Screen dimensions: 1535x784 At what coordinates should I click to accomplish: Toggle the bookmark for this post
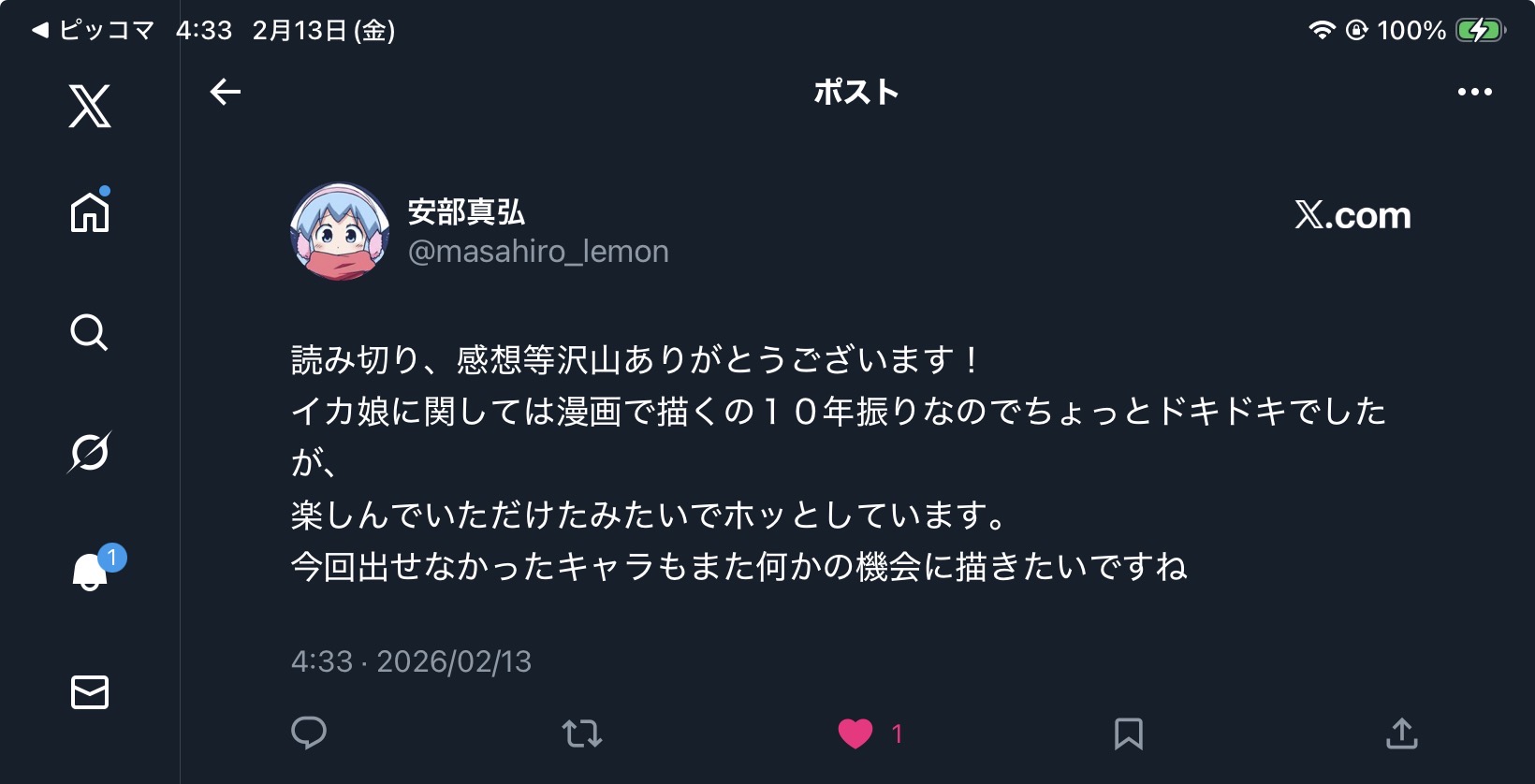click(x=1129, y=733)
